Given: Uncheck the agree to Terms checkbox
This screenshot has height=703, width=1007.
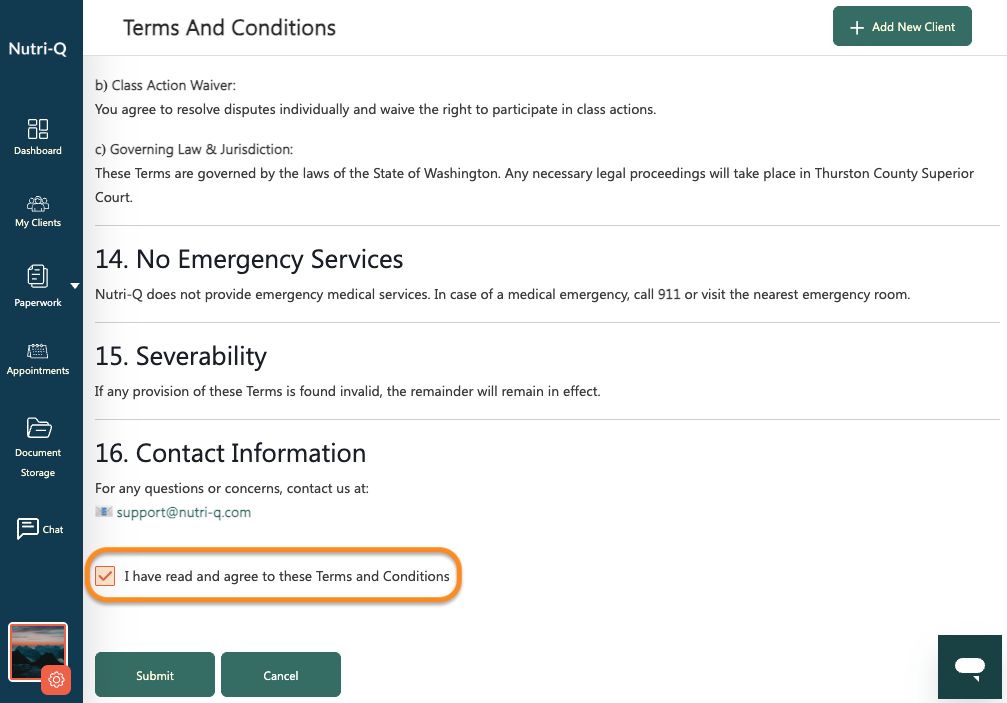Looking at the screenshot, I should [105, 576].
